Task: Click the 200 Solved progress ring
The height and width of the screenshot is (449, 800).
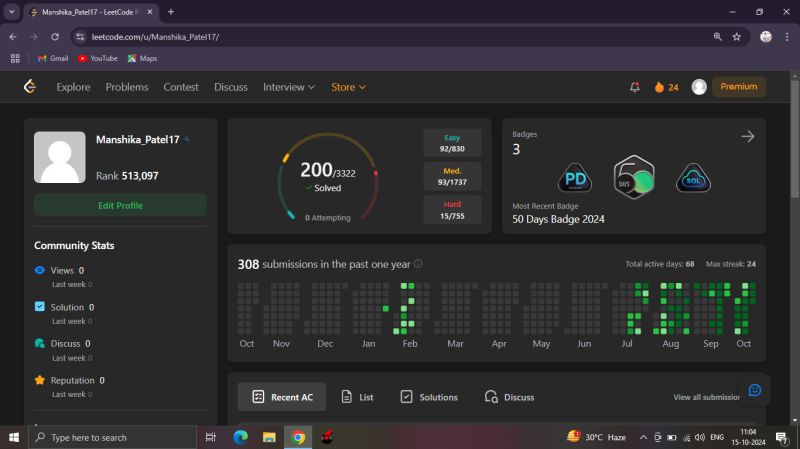Action: [328, 178]
